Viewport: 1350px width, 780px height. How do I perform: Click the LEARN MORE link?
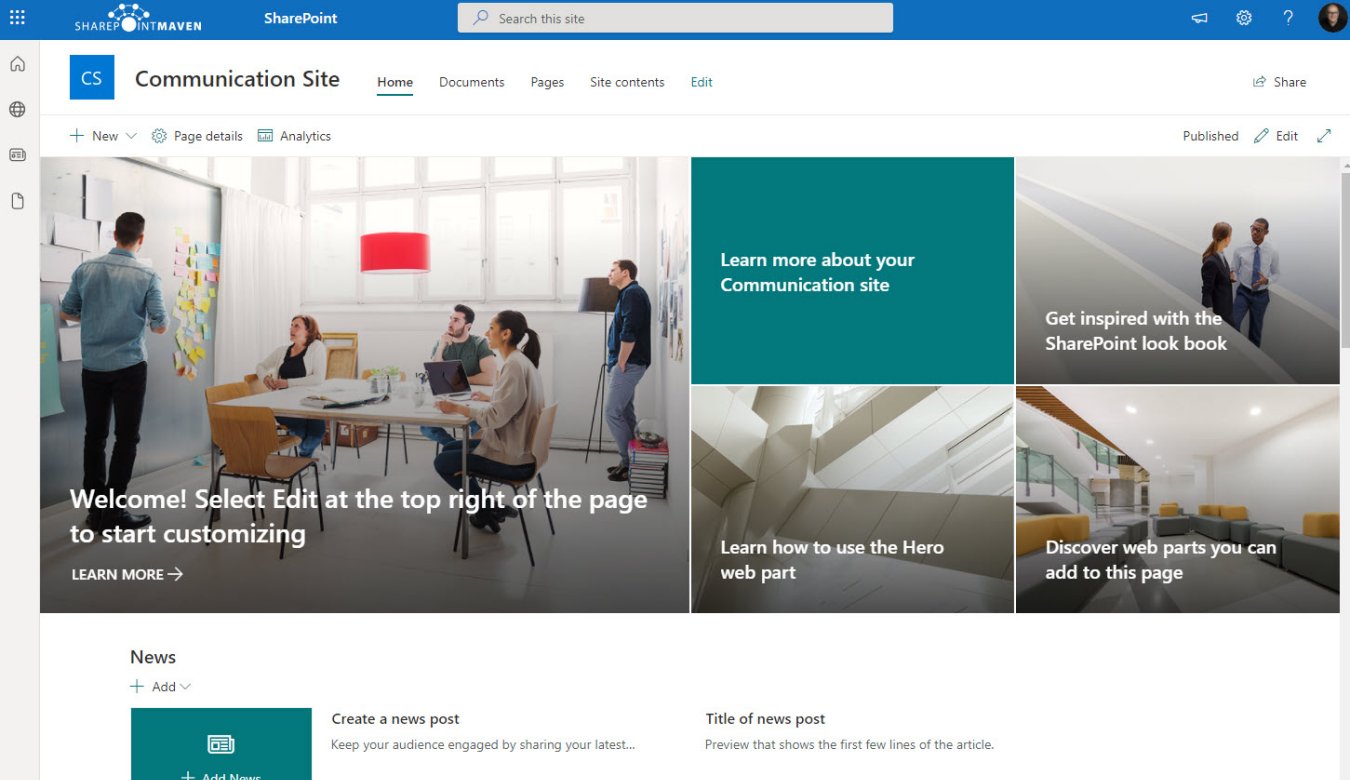(x=127, y=574)
